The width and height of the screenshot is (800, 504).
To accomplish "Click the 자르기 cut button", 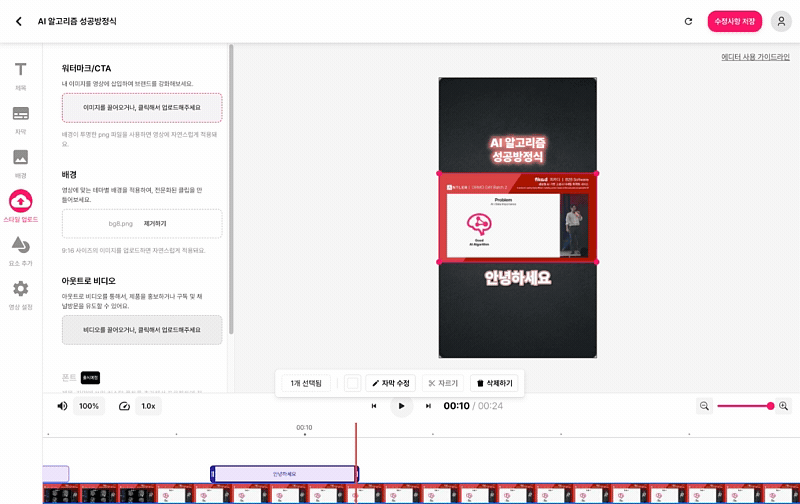I will [443, 383].
